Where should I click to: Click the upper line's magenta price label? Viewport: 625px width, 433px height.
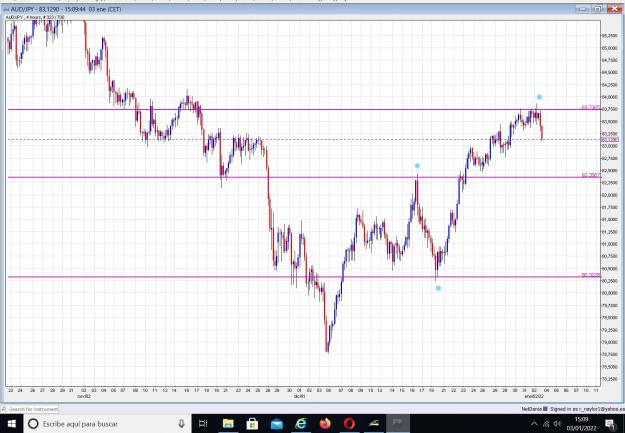[591, 107]
